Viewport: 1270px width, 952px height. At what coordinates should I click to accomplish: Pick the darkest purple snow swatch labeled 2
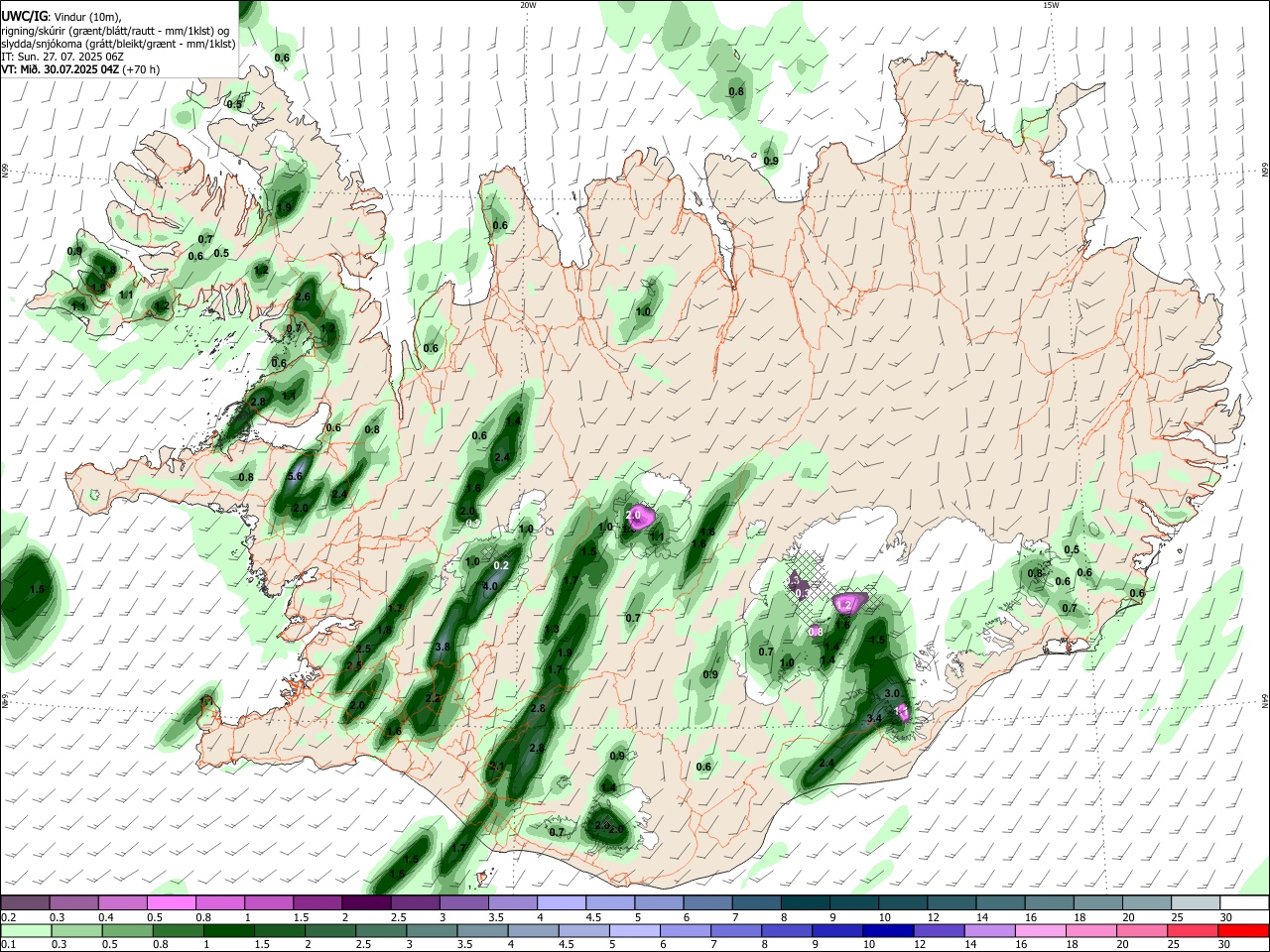[x=367, y=903]
